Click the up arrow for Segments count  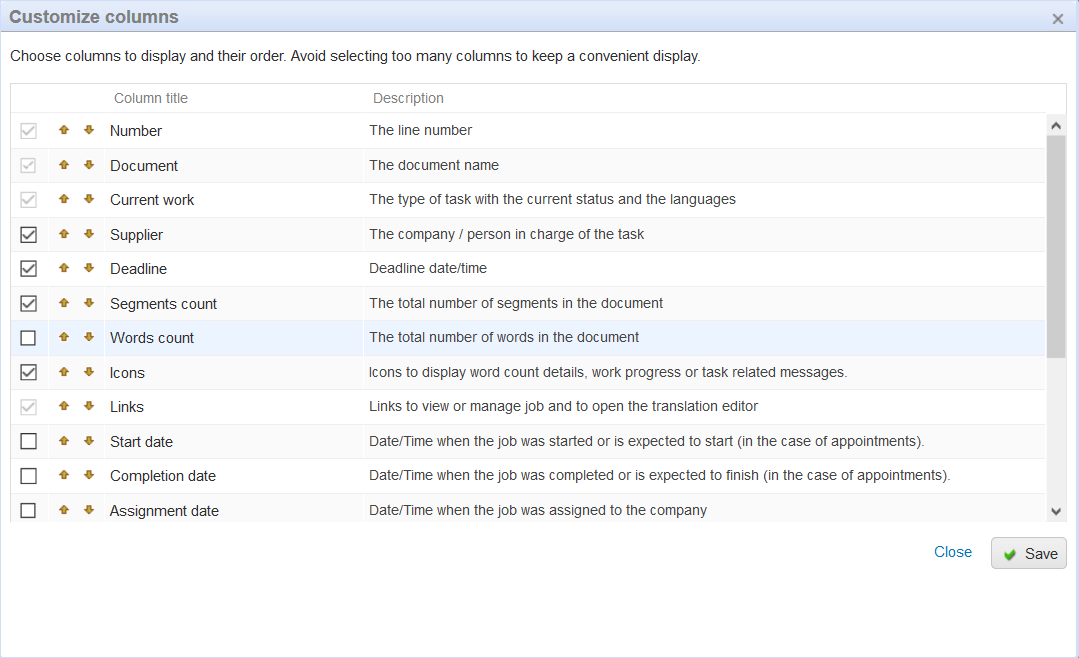(64, 303)
